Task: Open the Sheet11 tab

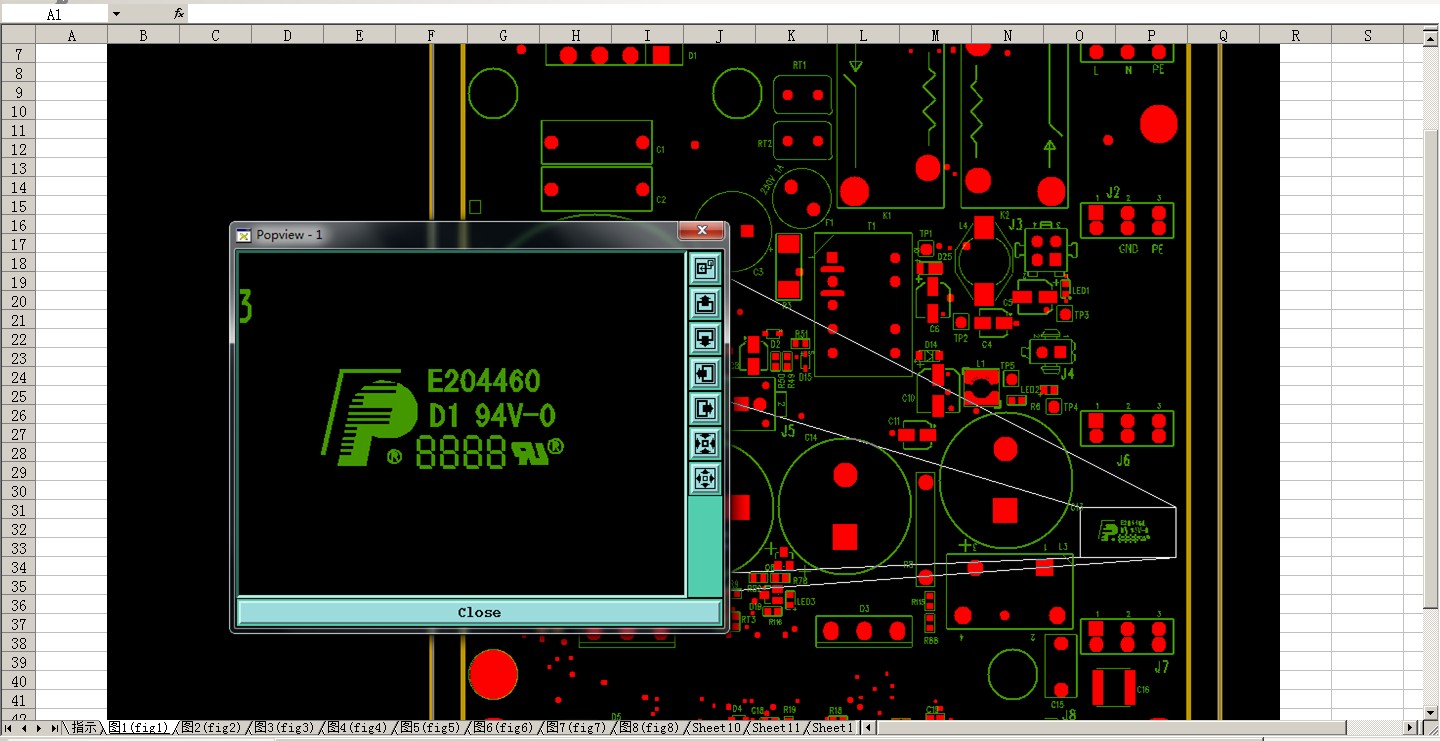Action: point(778,728)
